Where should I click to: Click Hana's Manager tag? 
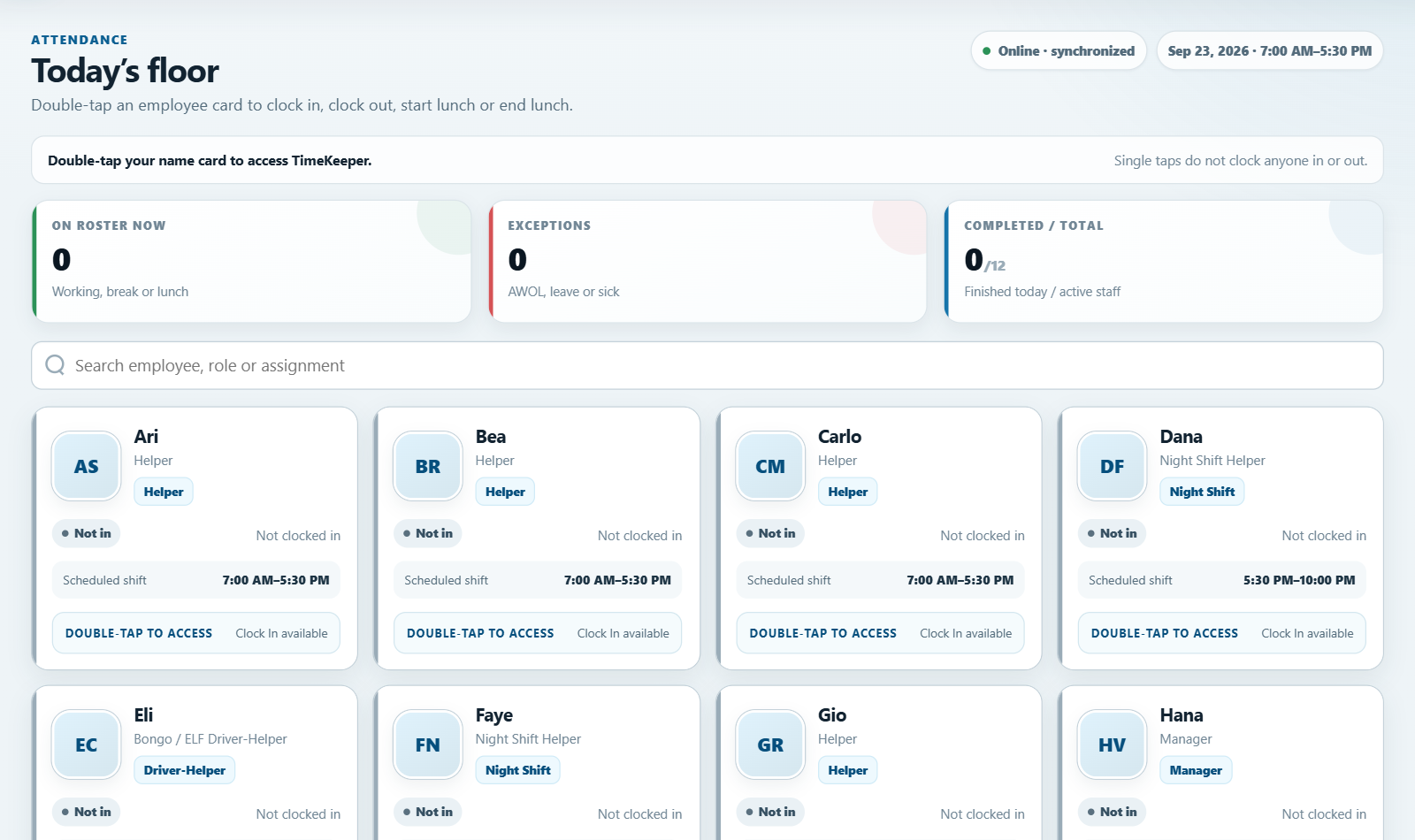(1196, 770)
